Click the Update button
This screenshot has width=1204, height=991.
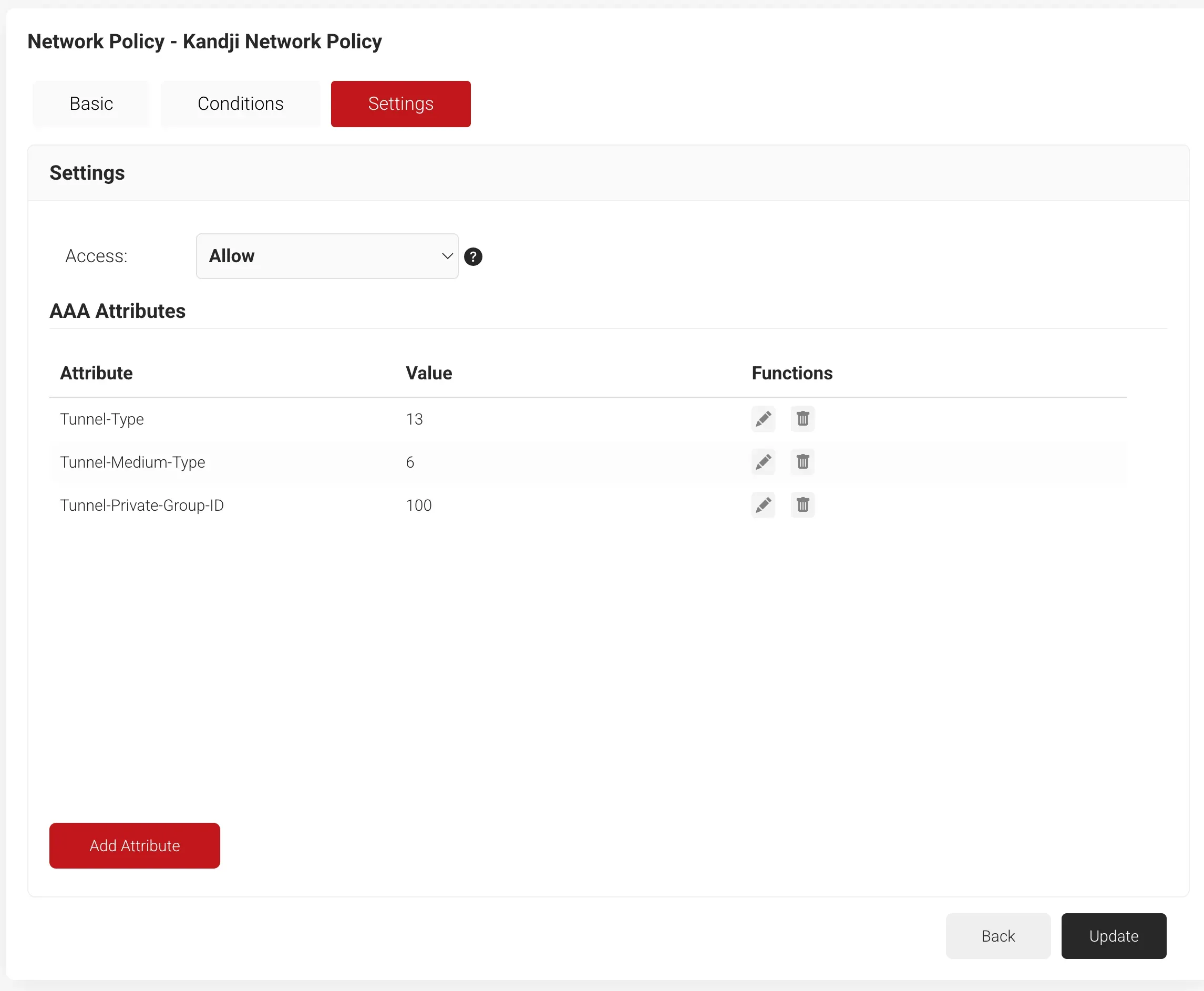[x=1113, y=936]
